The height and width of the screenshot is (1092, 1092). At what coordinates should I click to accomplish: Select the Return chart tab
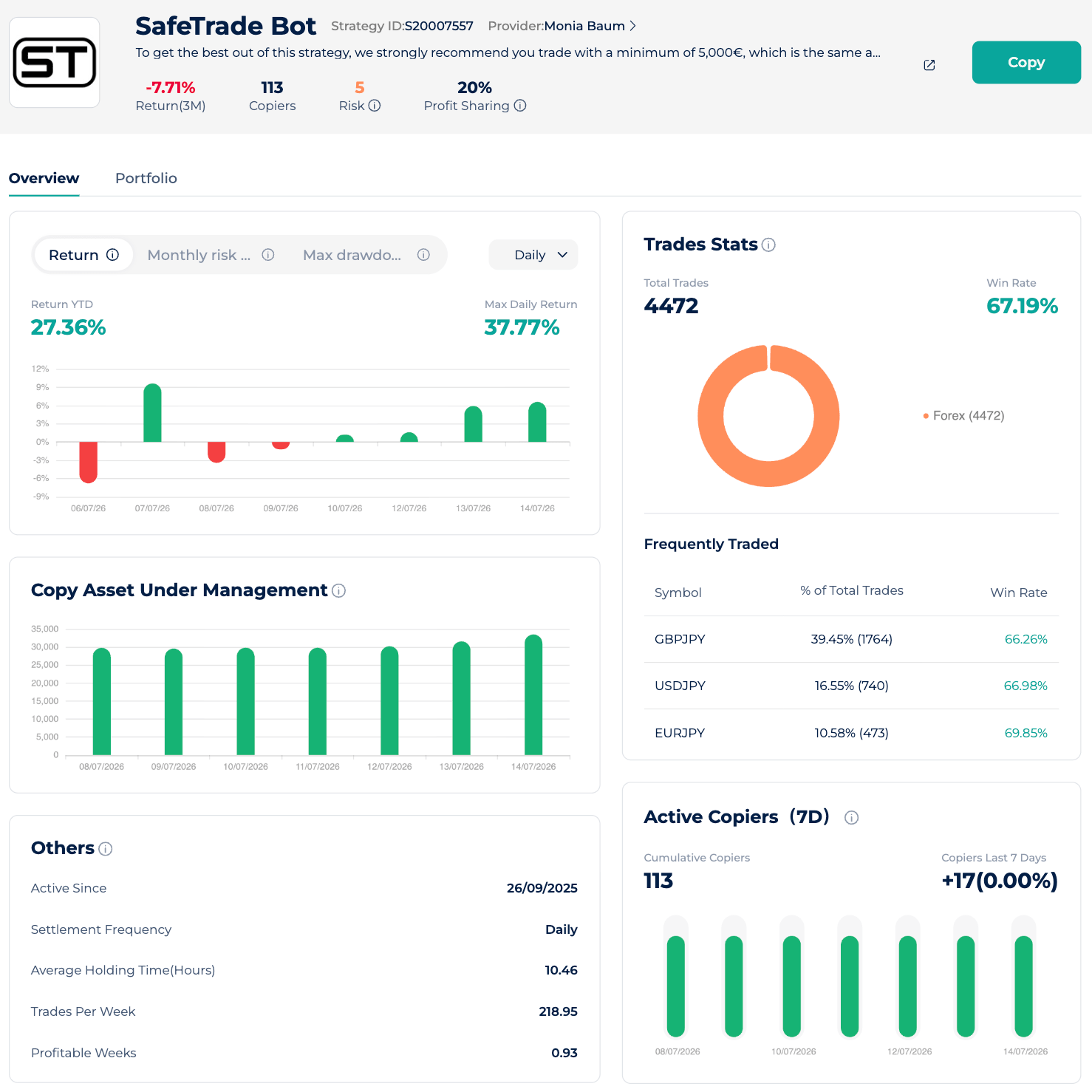pos(83,255)
